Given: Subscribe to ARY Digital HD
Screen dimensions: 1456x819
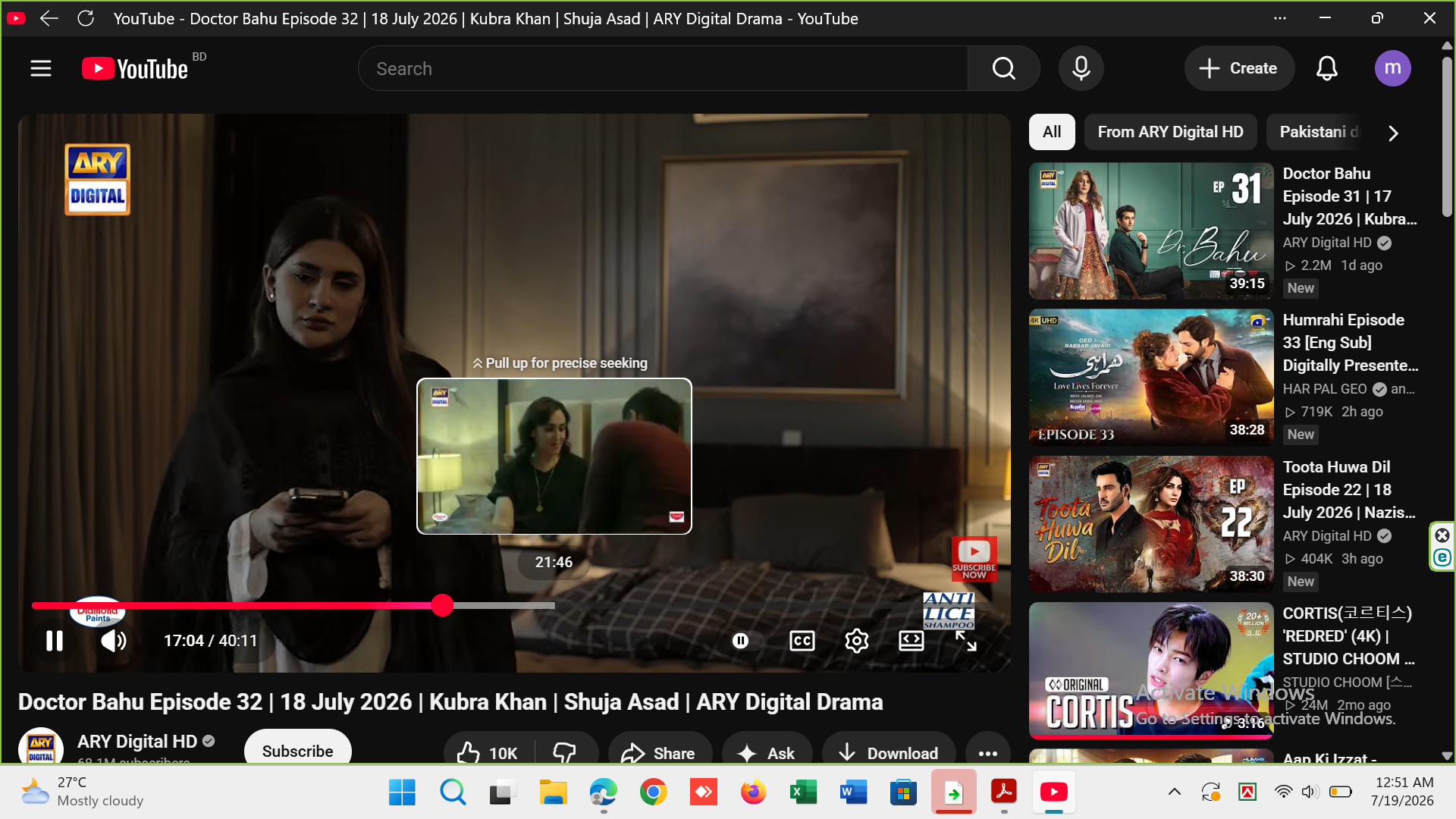Looking at the screenshot, I should click(298, 749).
